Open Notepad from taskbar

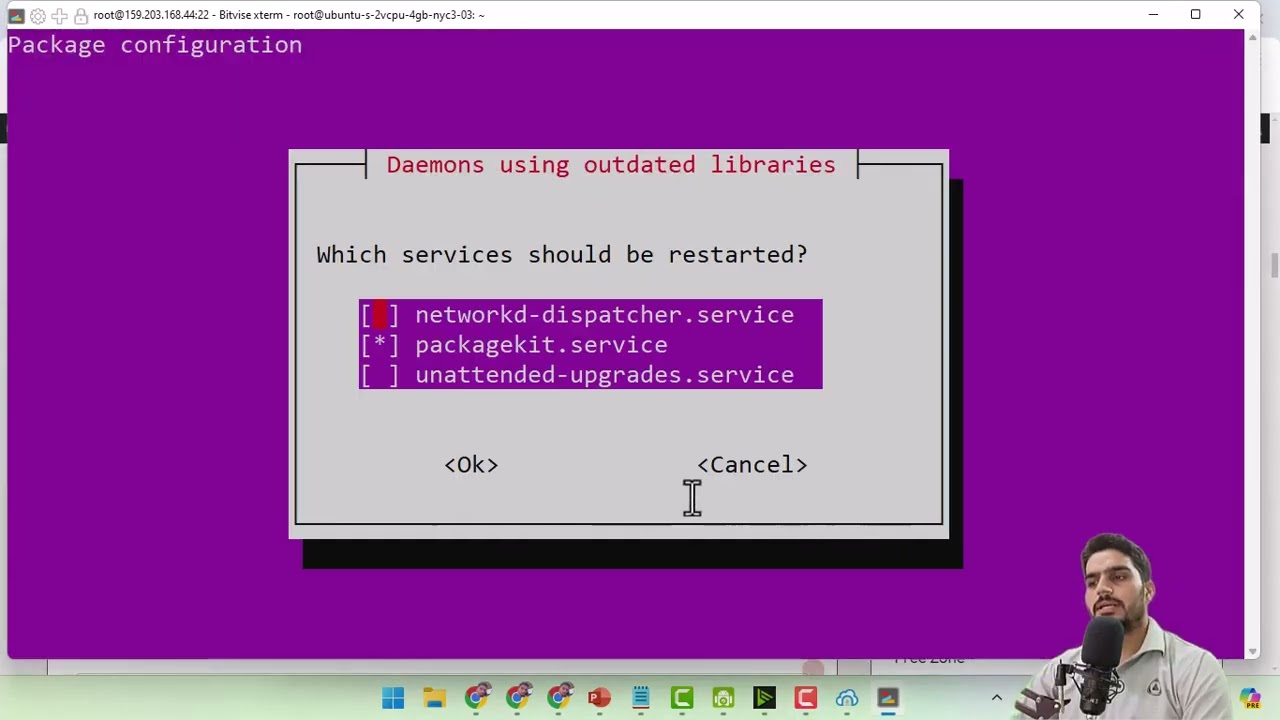pyautogui.click(x=641, y=698)
